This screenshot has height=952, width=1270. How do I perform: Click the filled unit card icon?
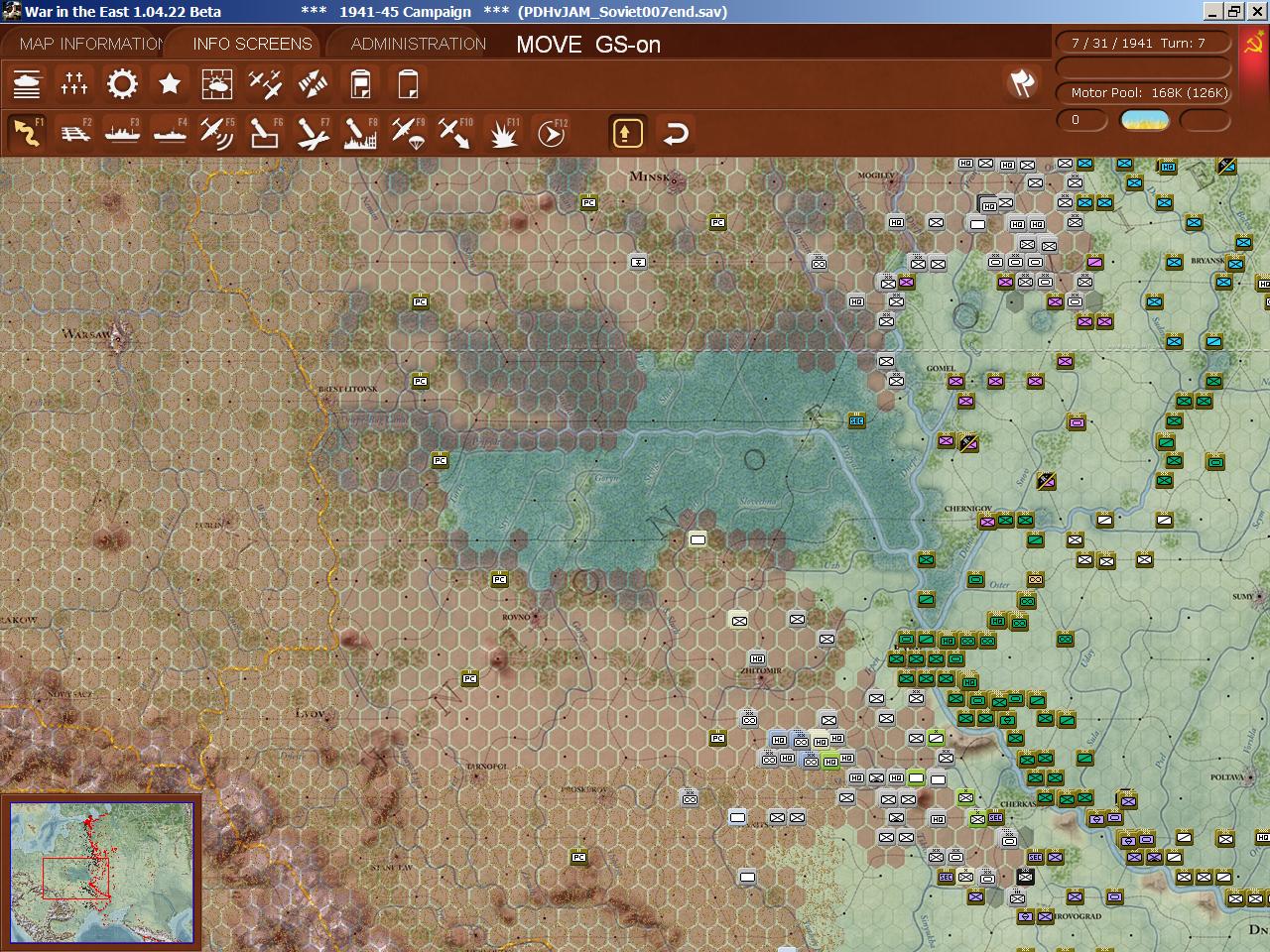[x=360, y=84]
